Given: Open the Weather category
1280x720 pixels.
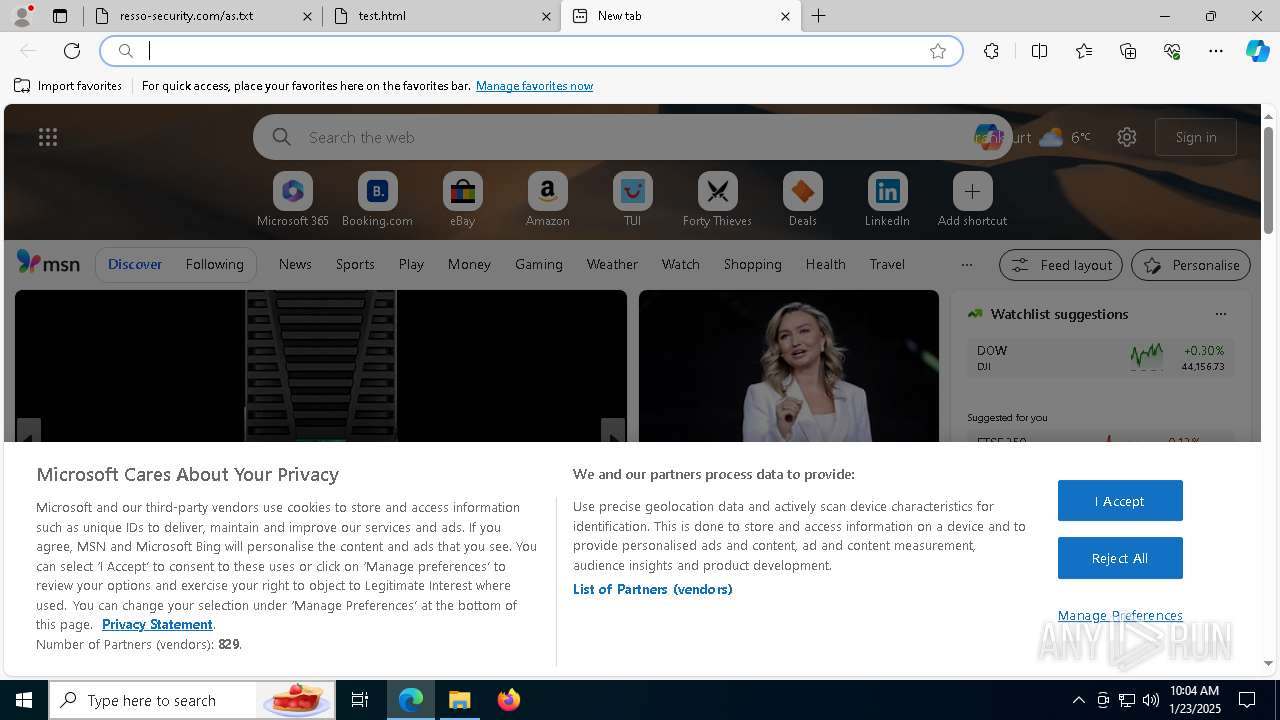Looking at the screenshot, I should [x=612, y=264].
